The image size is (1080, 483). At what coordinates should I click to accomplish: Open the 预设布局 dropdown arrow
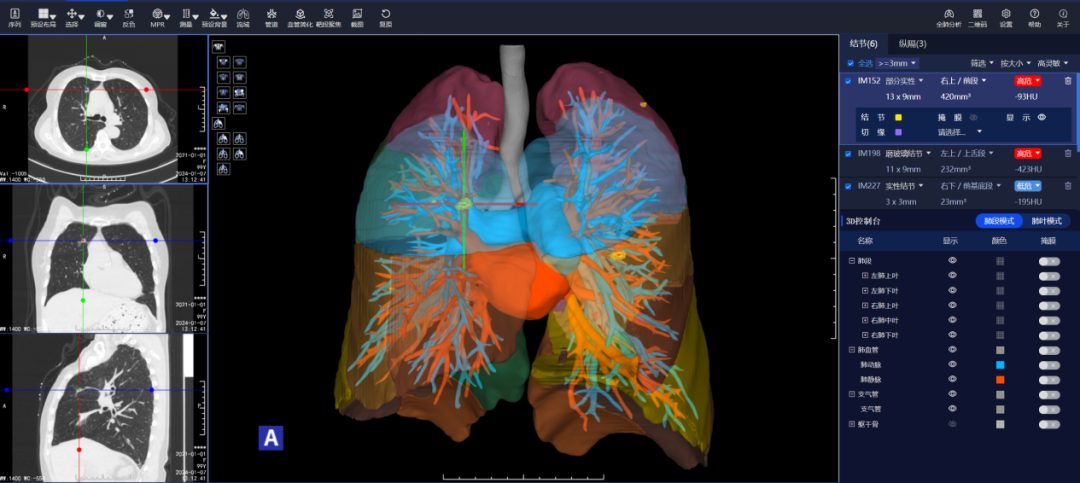53,17
